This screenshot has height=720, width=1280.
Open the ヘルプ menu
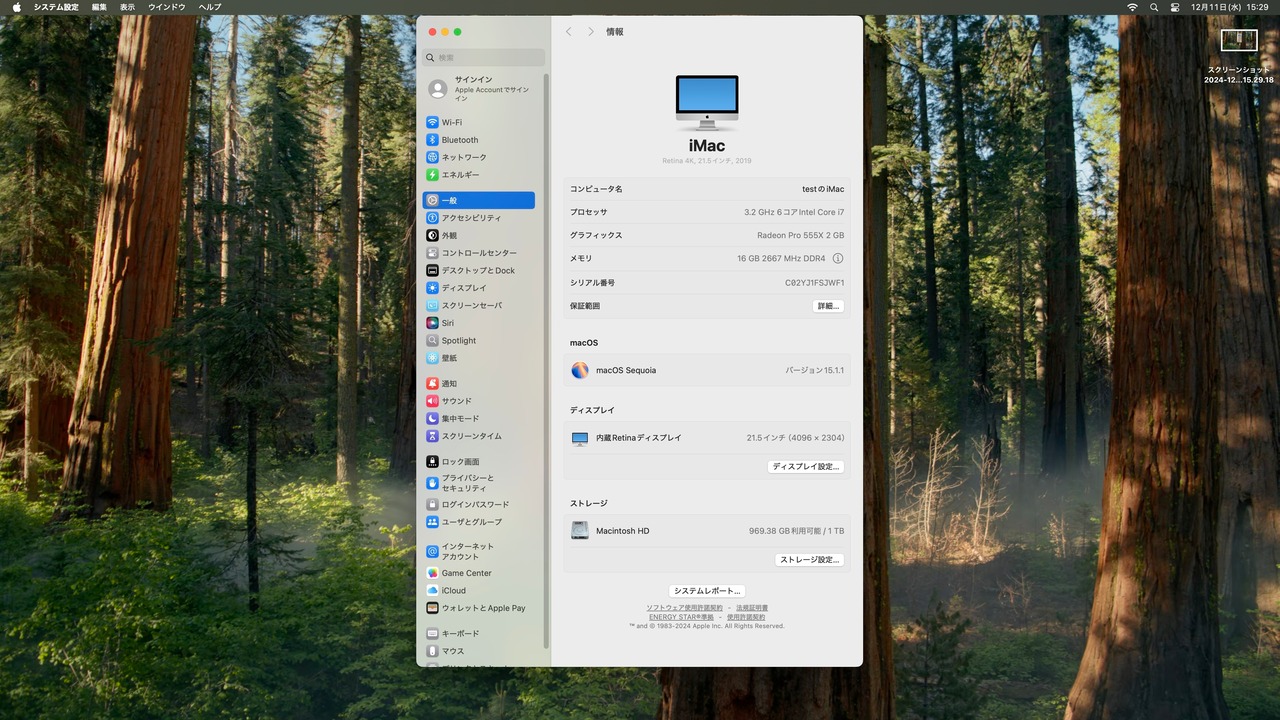click(210, 7)
